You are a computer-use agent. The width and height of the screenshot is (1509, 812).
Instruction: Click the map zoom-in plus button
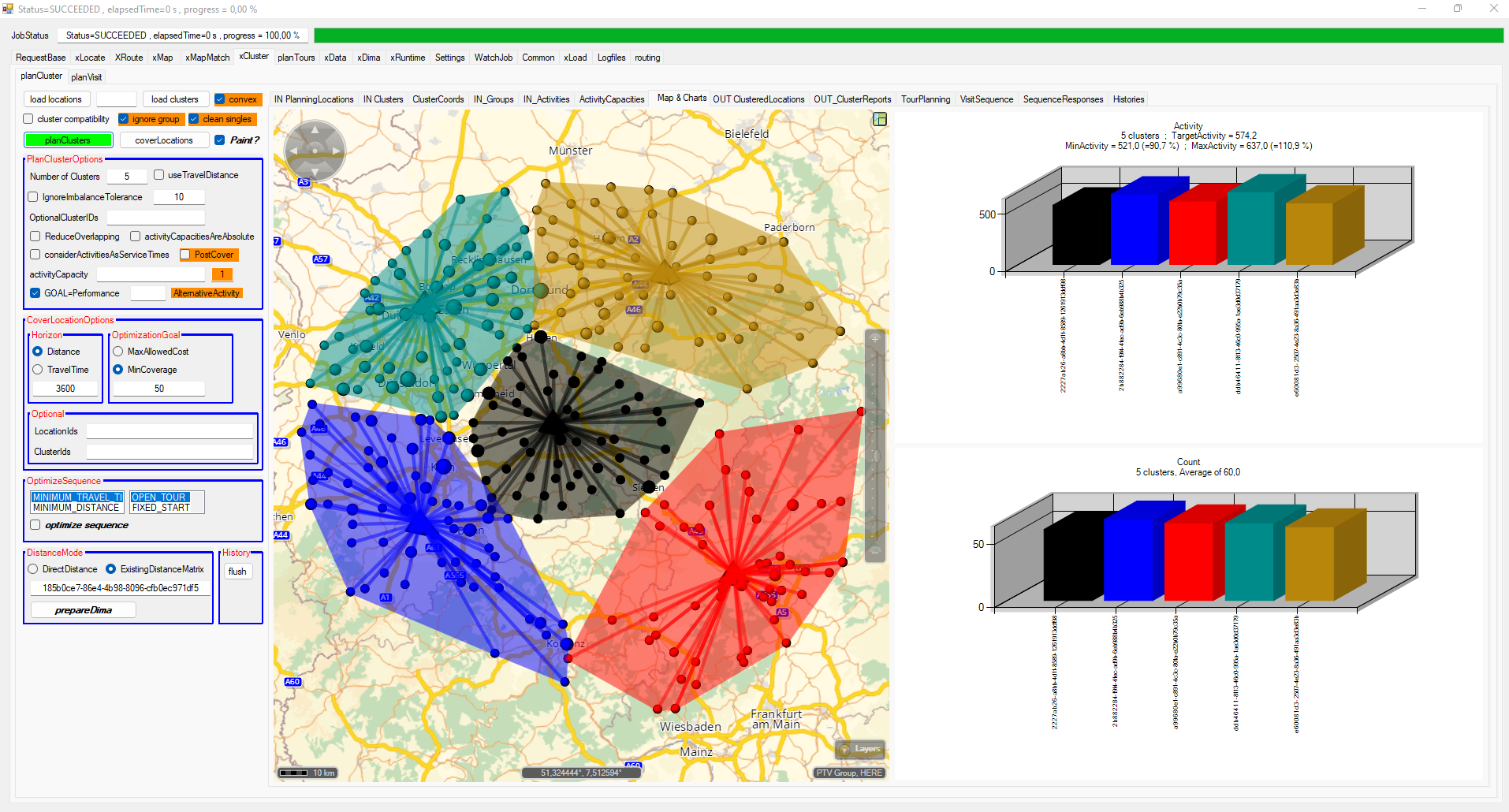click(874, 339)
